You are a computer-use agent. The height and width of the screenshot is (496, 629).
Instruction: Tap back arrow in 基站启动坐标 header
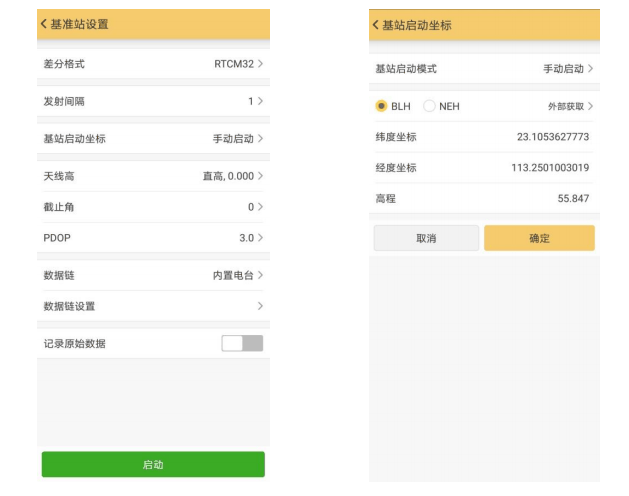376,25
